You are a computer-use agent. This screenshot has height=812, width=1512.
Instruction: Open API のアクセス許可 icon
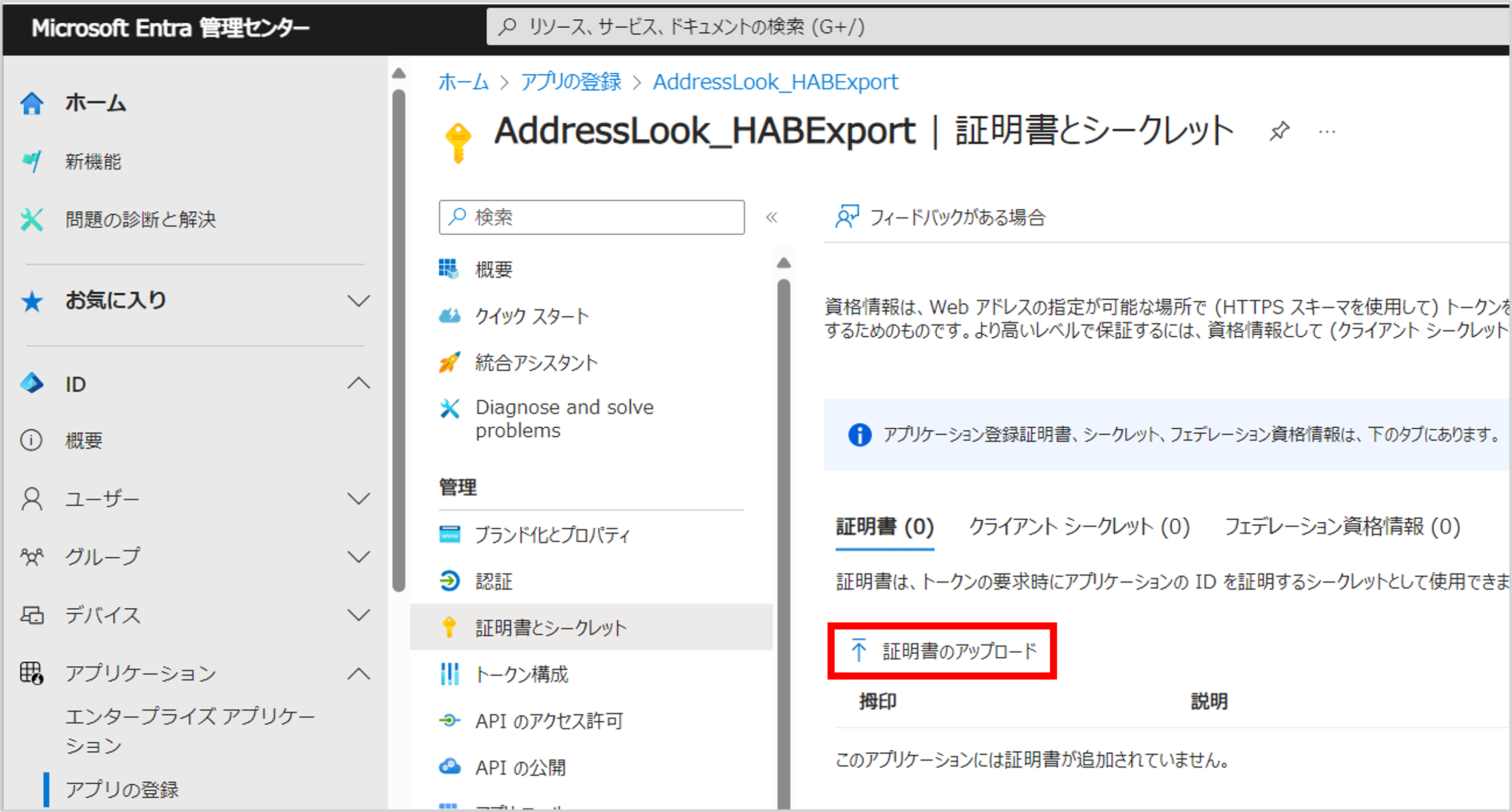pos(449,721)
